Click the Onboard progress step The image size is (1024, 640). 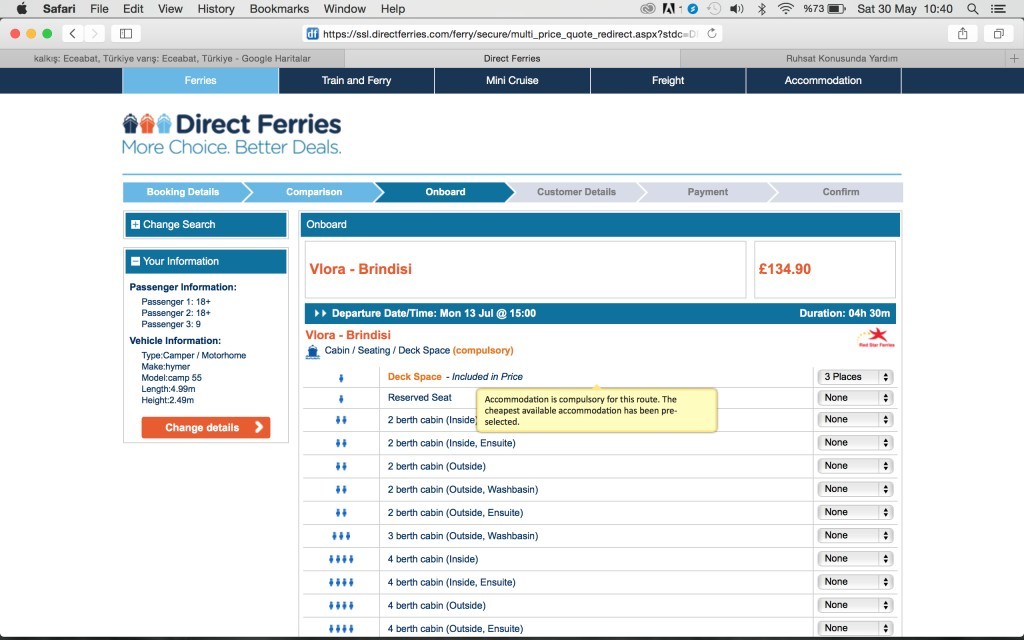tap(445, 192)
